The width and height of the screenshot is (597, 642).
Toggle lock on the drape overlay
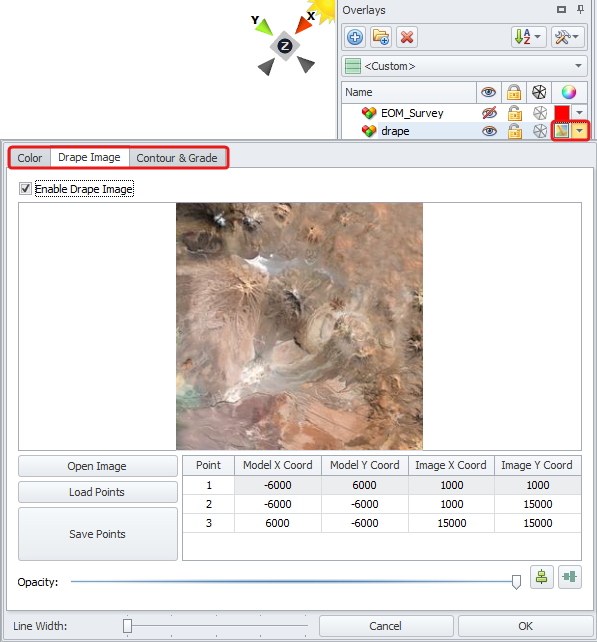(515, 131)
